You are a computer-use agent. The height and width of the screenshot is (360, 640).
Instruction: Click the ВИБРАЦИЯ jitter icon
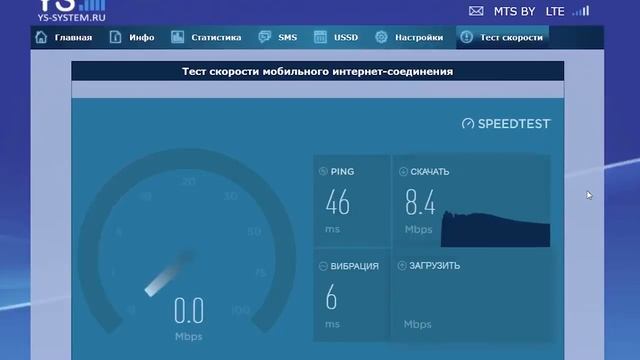click(x=323, y=266)
